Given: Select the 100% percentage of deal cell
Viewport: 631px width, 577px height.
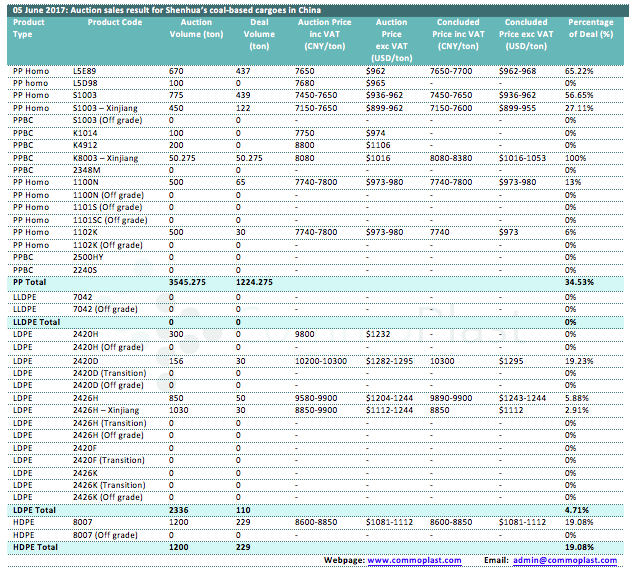Looking at the screenshot, I should (577, 157).
